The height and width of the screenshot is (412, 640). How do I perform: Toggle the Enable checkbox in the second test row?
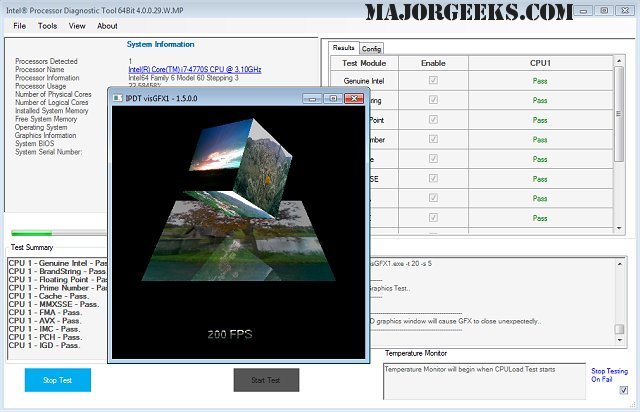433,100
